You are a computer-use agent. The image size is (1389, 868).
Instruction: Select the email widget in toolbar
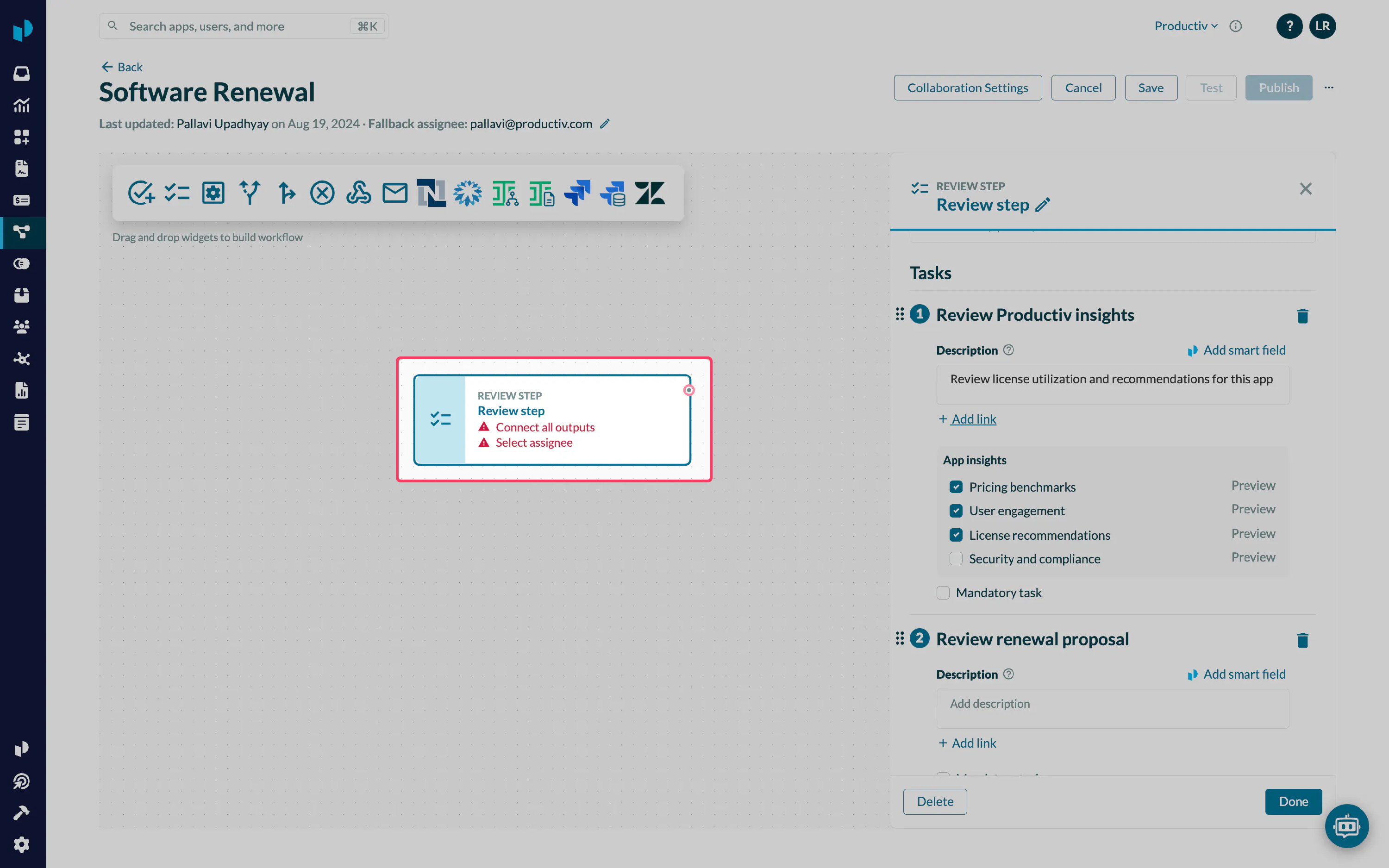click(395, 193)
